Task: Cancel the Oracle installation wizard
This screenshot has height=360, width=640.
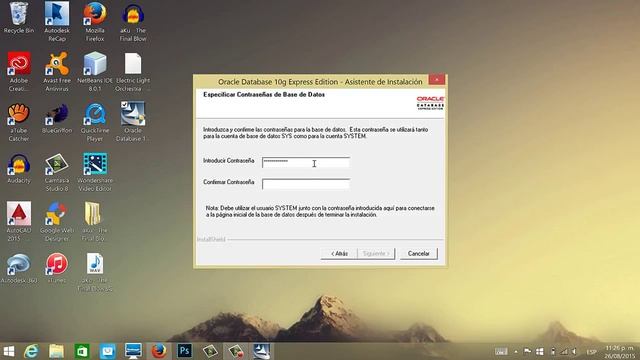Action: tap(418, 253)
